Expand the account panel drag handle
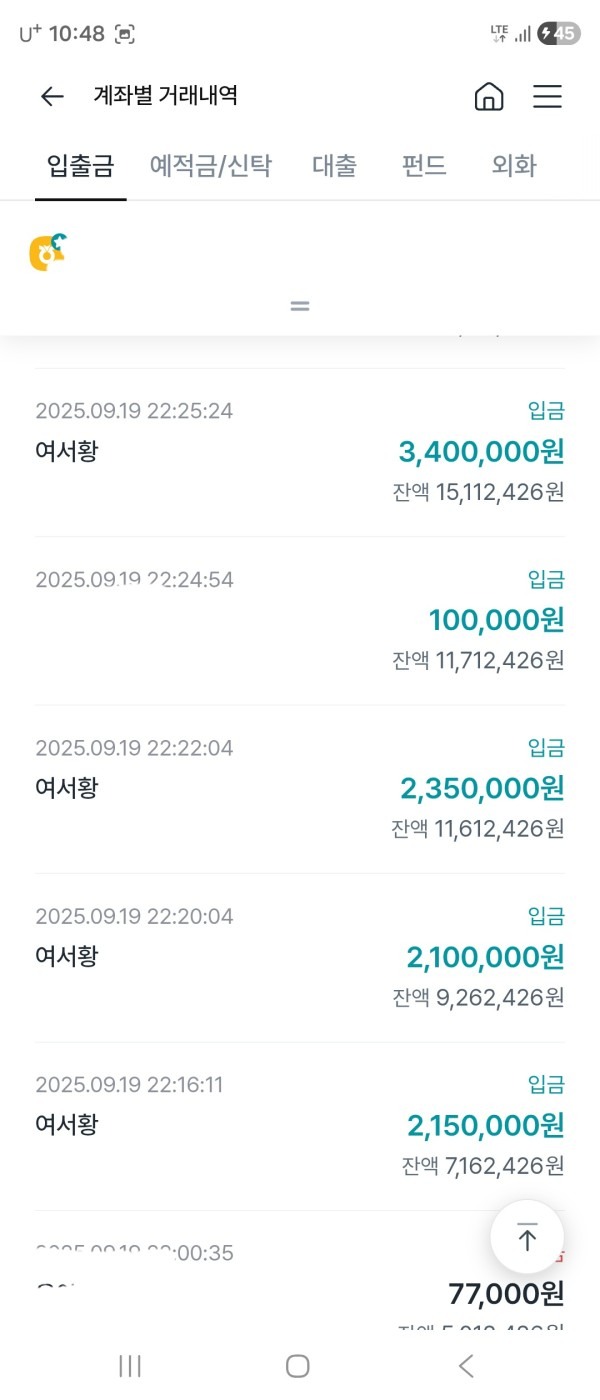The height and width of the screenshot is (1400, 600). (x=299, y=306)
